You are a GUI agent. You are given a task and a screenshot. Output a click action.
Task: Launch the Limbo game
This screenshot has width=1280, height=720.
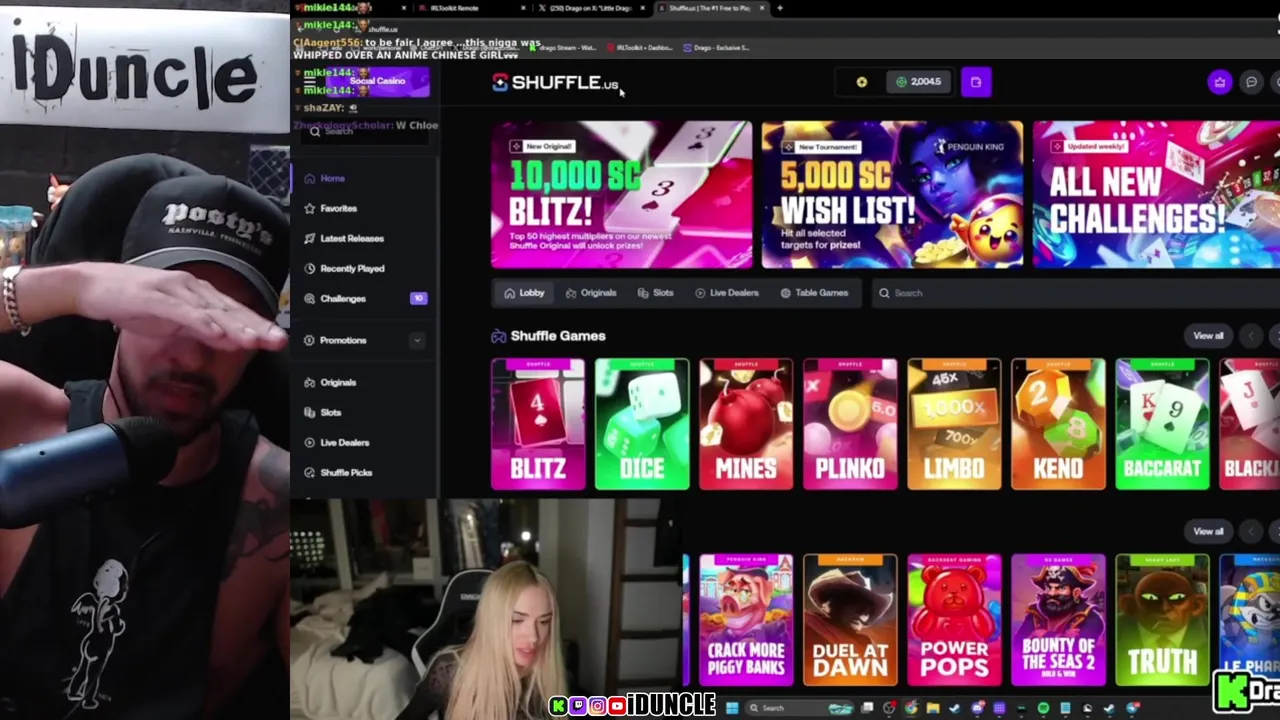(954, 424)
